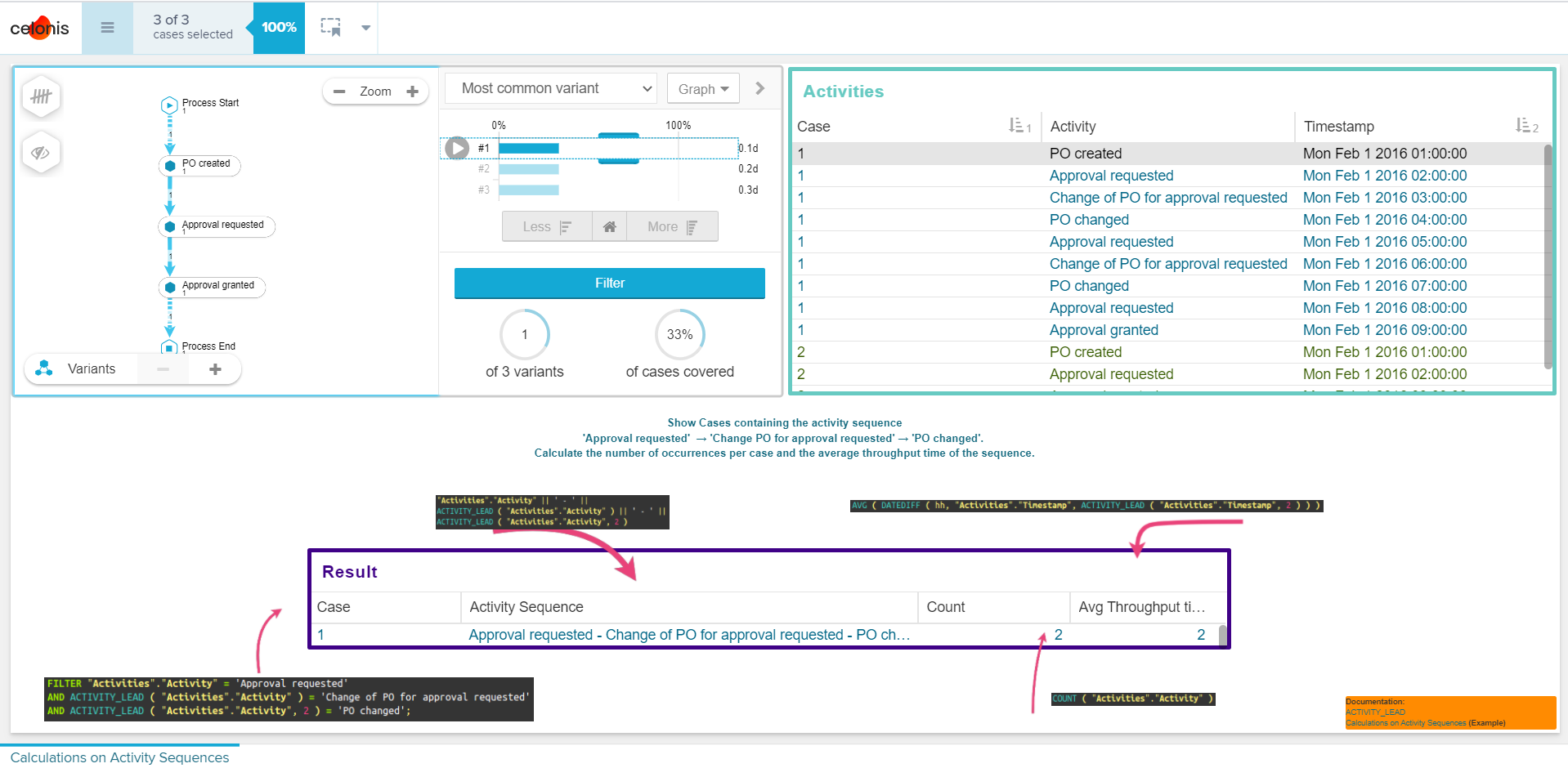Open the Celonis logo home
1568x768 pixels.
[x=39, y=28]
